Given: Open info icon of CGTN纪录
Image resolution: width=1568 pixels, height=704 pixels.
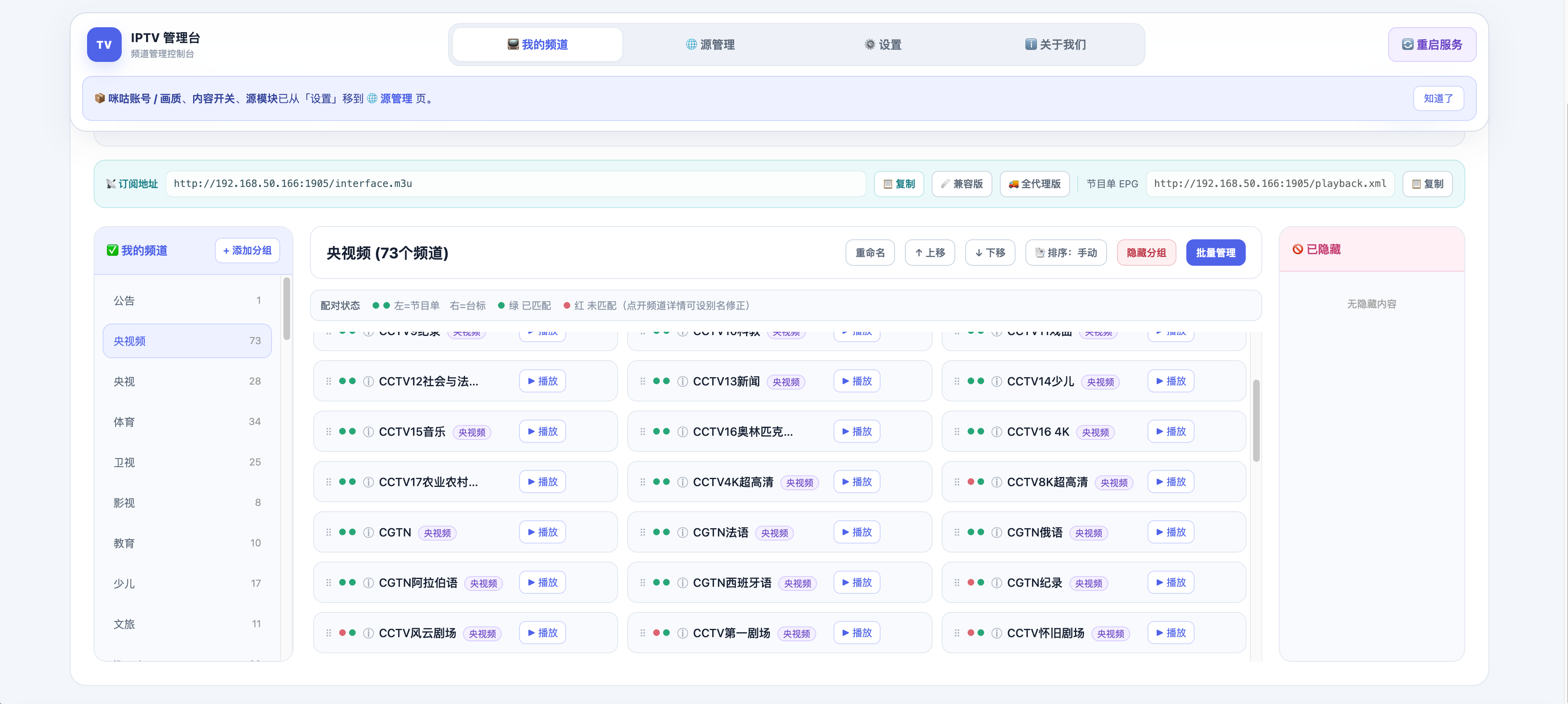Looking at the screenshot, I should (997, 583).
